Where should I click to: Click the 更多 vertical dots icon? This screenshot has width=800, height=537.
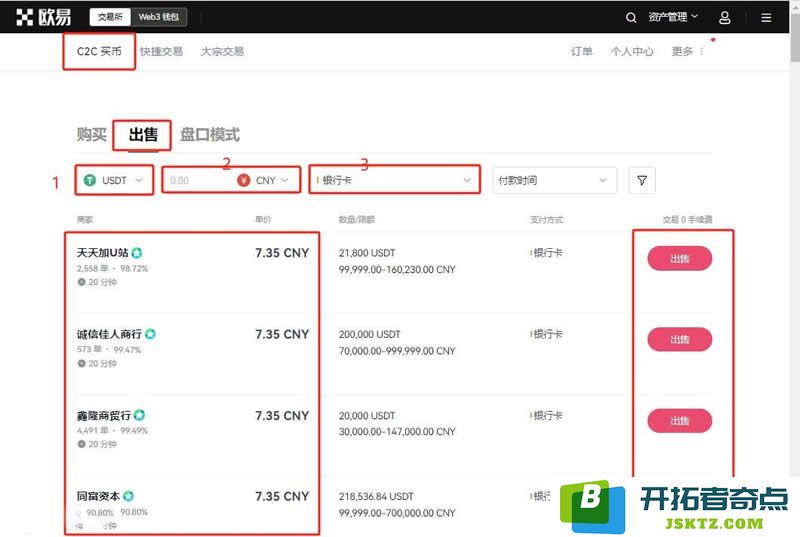click(702, 52)
